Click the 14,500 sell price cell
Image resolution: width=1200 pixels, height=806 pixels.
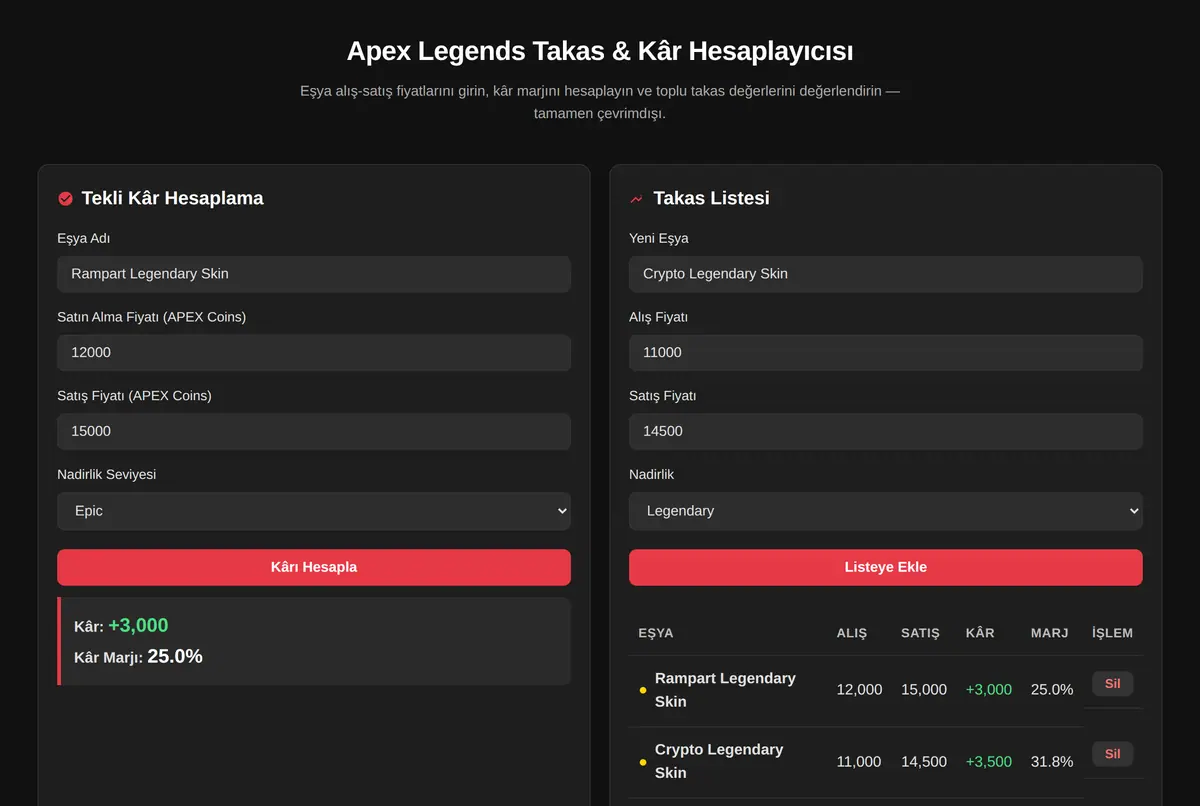point(924,762)
